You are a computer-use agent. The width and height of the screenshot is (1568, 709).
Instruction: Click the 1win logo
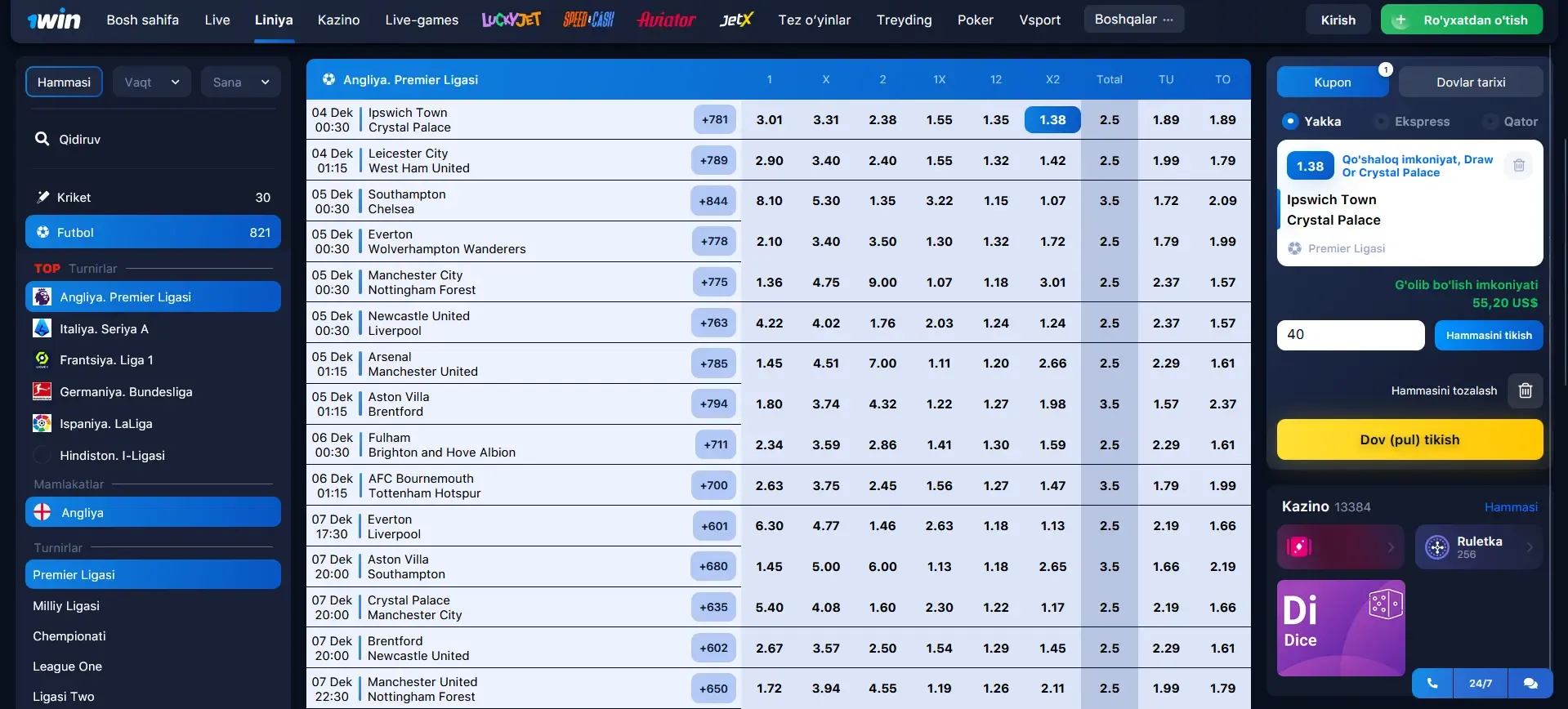54,20
